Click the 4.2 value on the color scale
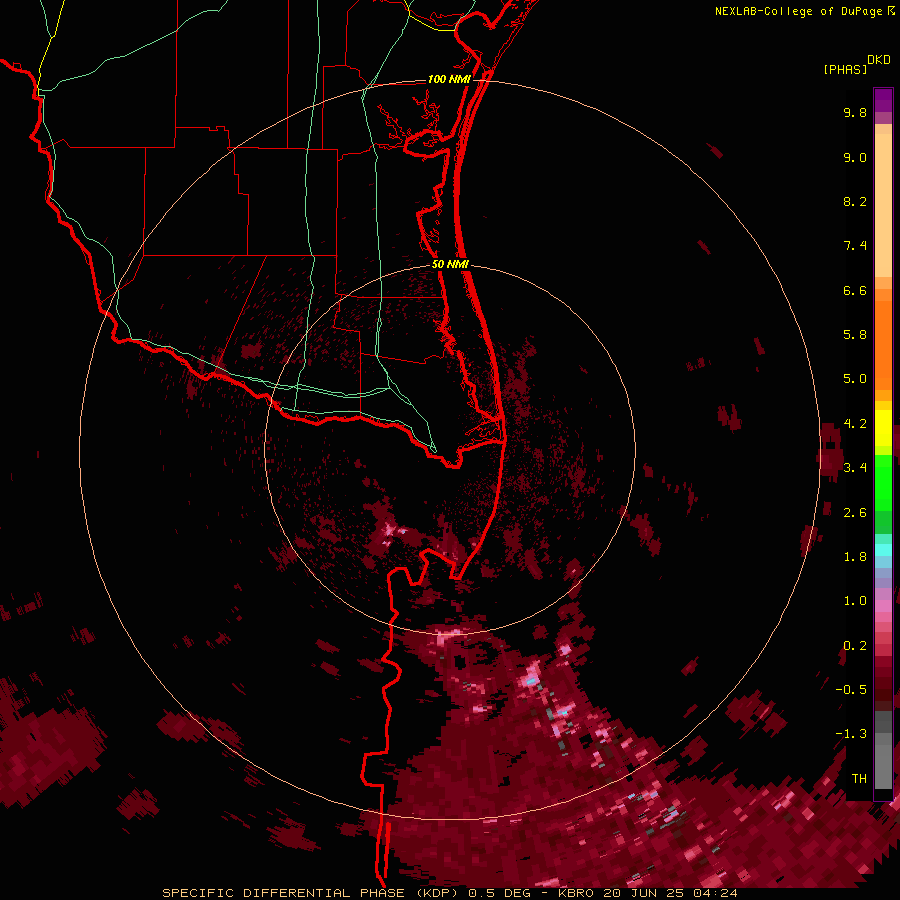Image resolution: width=900 pixels, height=900 pixels. coord(855,424)
